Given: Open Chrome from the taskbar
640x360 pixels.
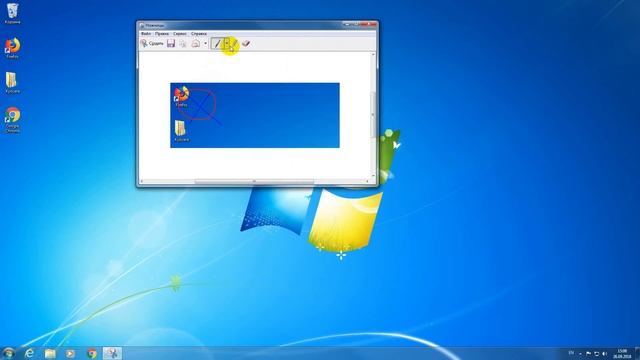Looking at the screenshot, I should point(92,353).
